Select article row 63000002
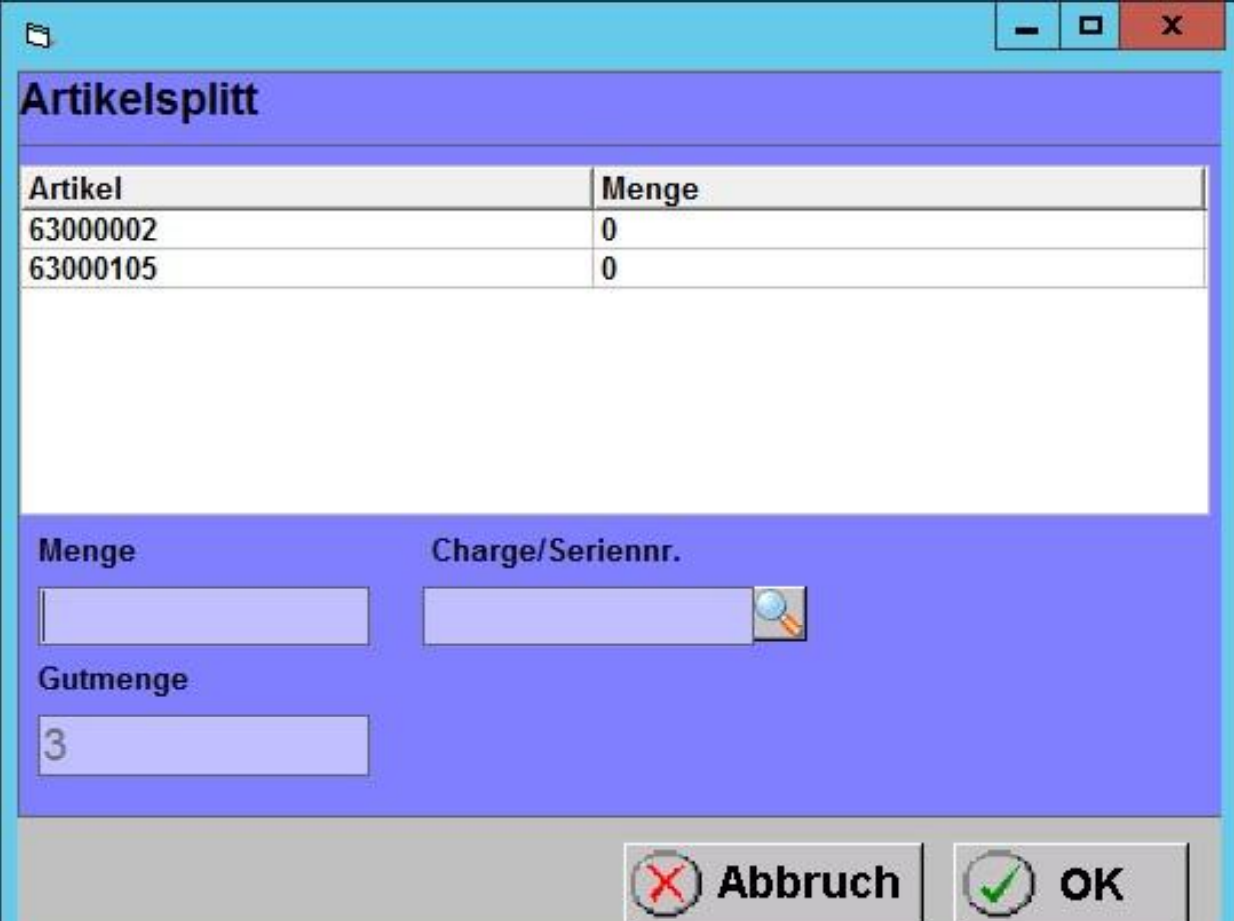Image resolution: width=1234 pixels, height=921 pixels. pos(93,231)
